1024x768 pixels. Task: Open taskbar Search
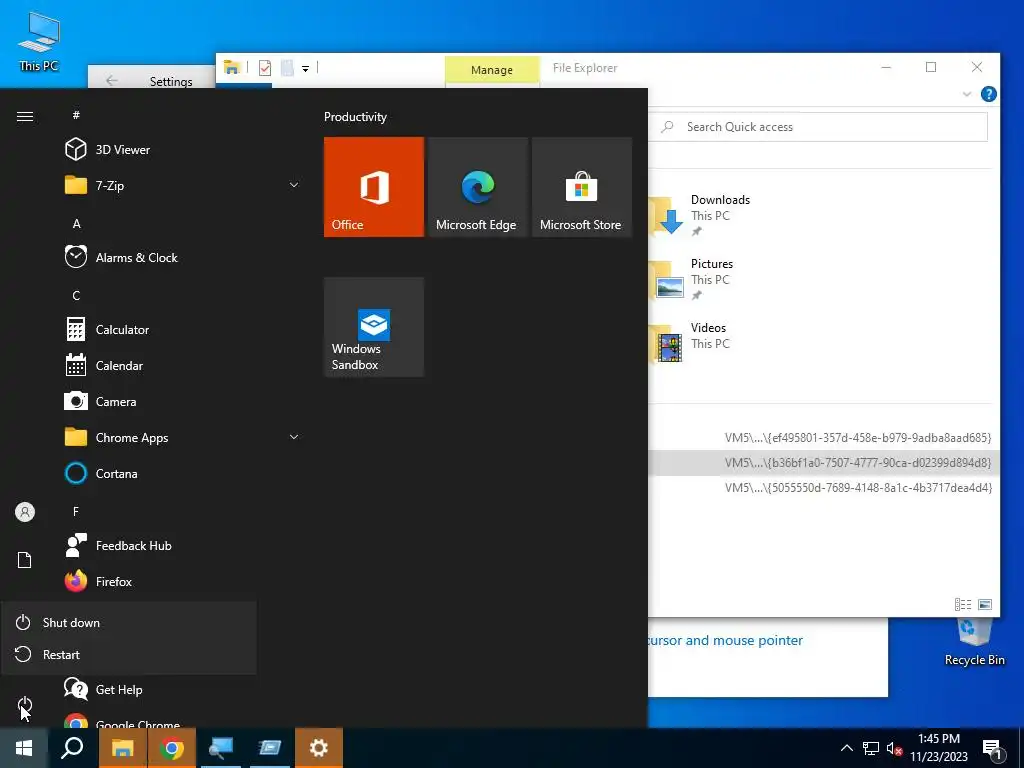point(72,748)
